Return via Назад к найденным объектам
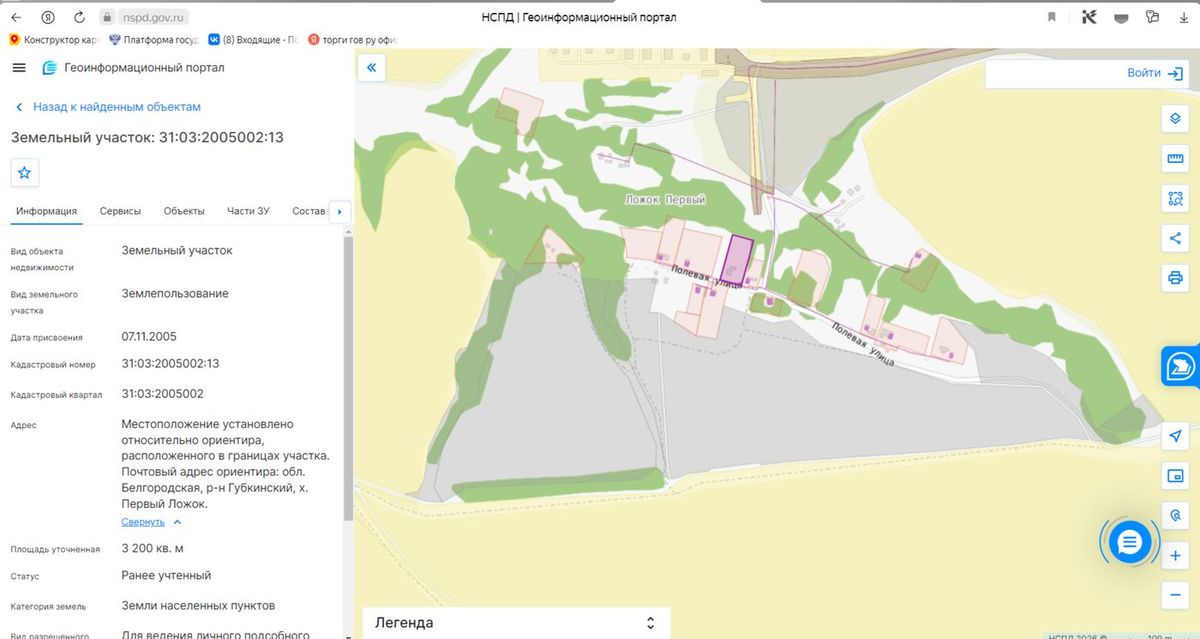Viewport: 1200px width, 639px height. point(107,107)
